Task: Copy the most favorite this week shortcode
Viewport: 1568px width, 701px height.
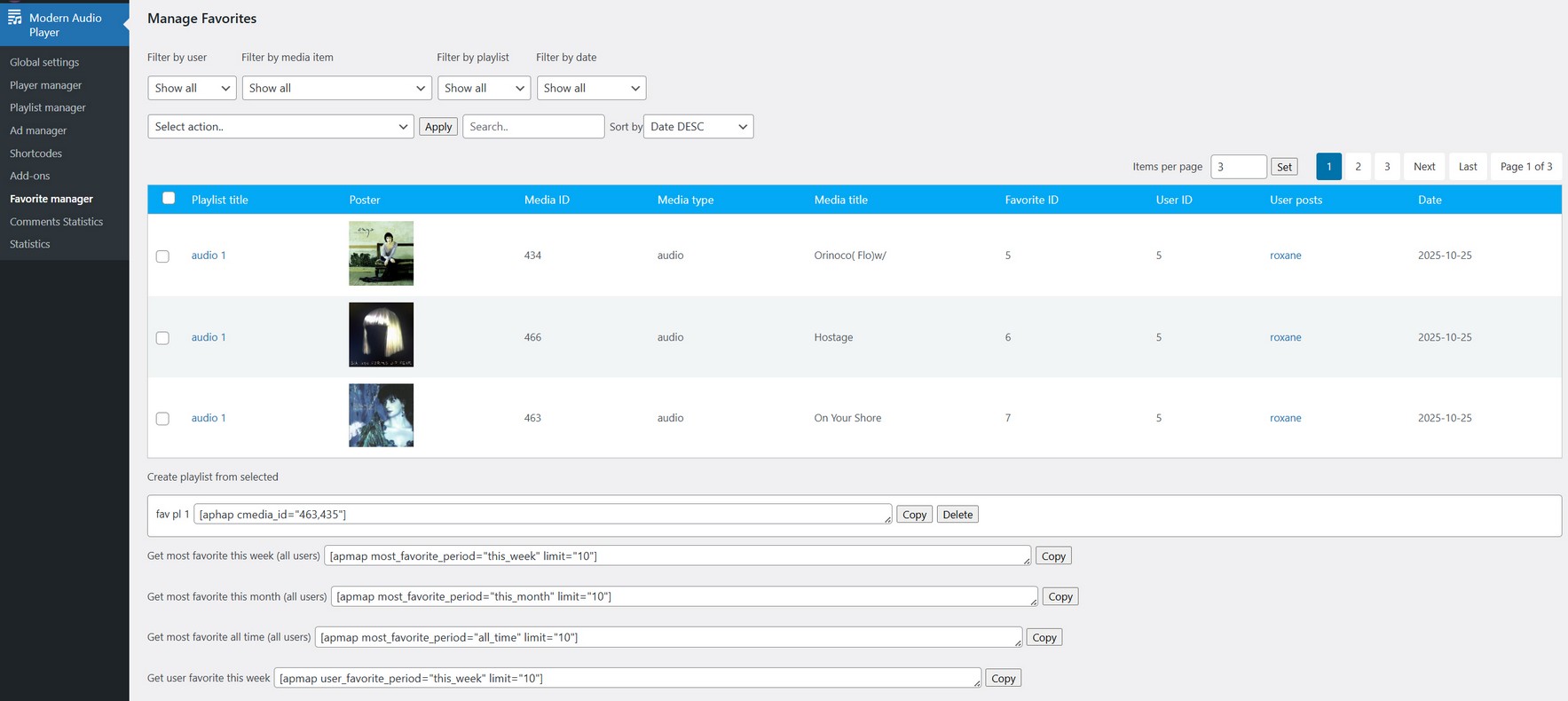Action: [x=1053, y=556]
